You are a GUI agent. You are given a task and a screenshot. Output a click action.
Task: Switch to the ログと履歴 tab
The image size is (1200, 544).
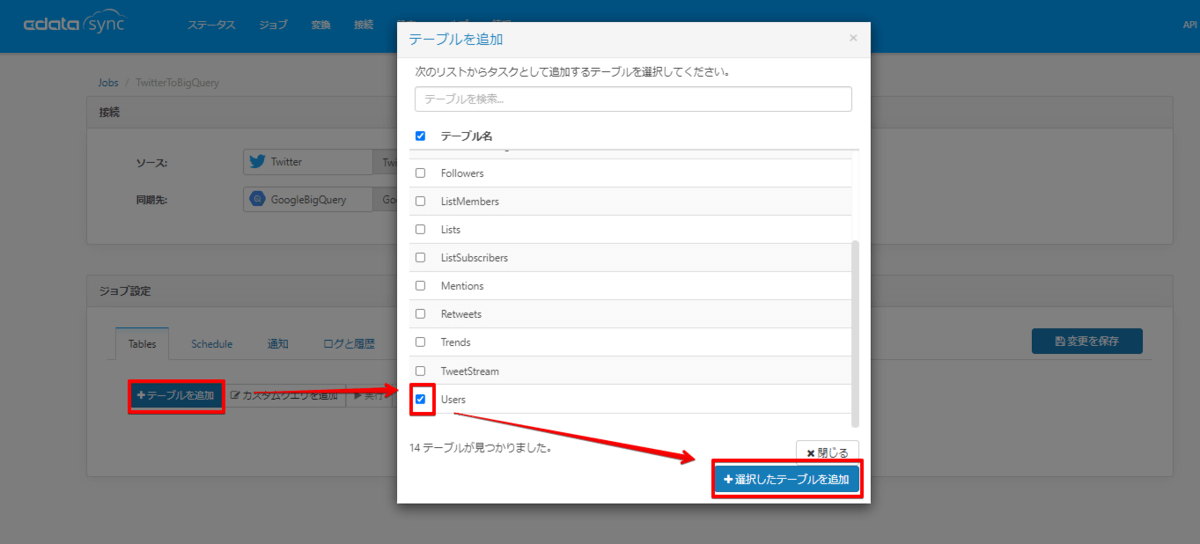pos(348,343)
